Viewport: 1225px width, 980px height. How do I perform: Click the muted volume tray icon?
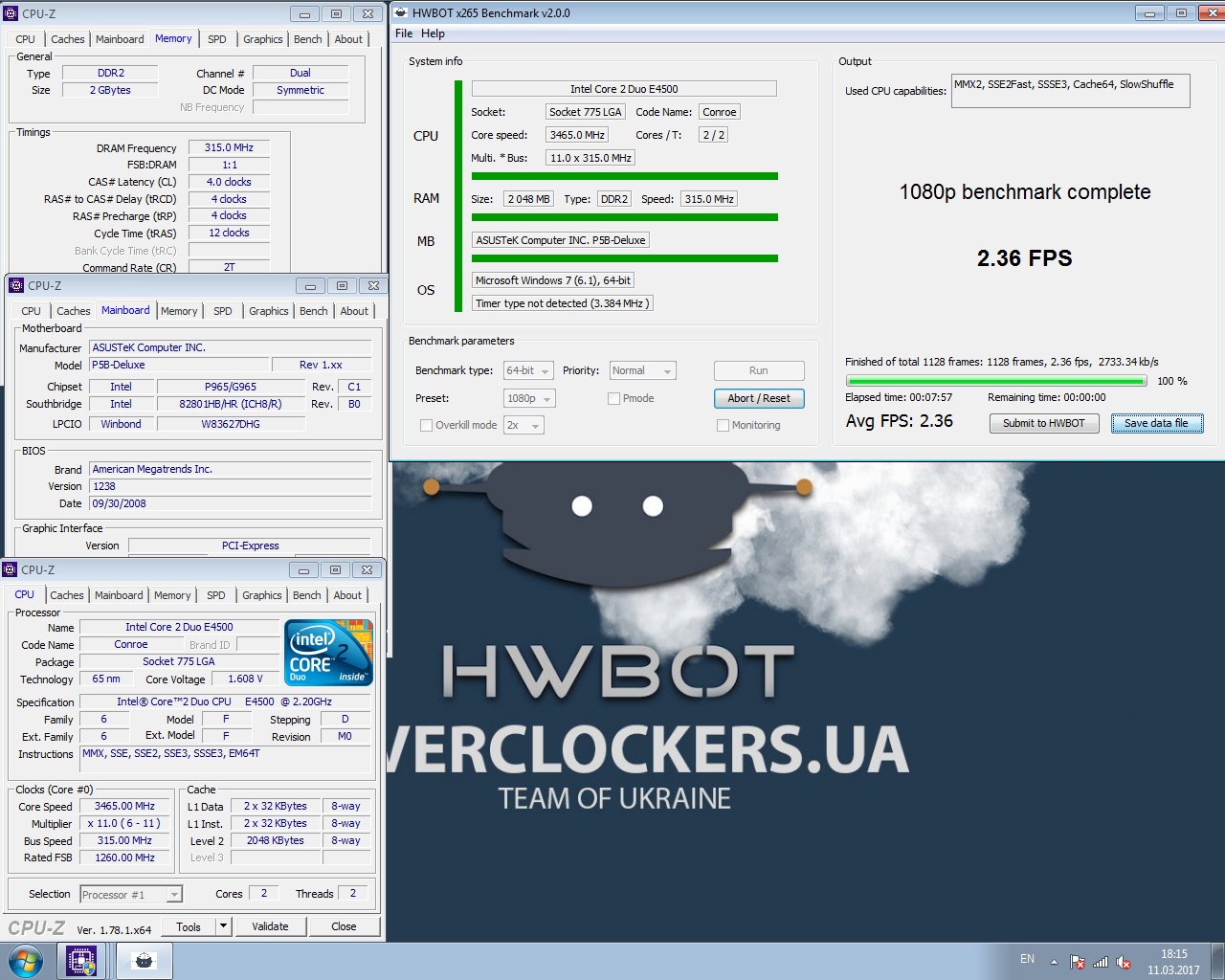(1124, 962)
